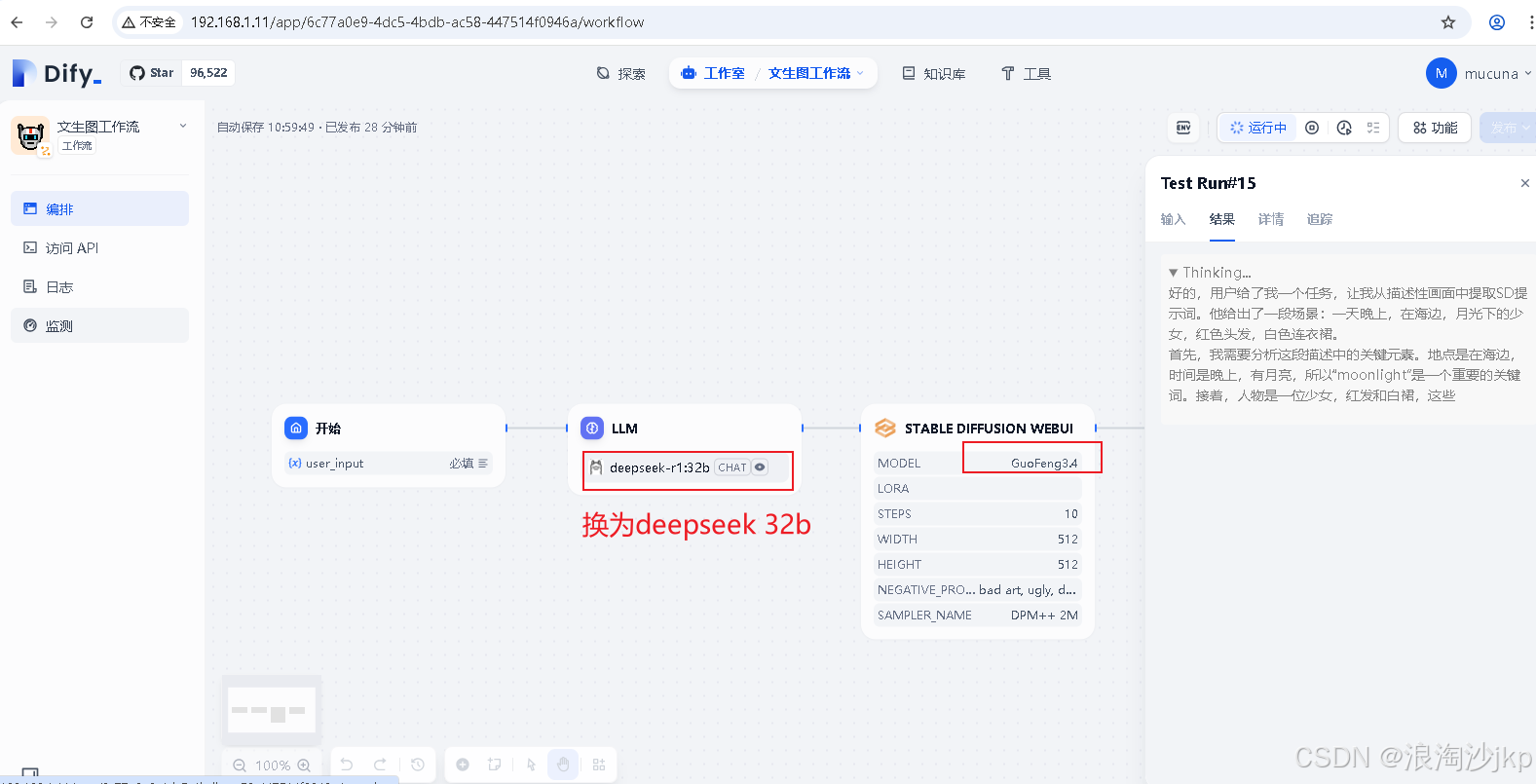Click the GitHub Star button
Image resolution: width=1536 pixels, height=784 pixels.
pyautogui.click(x=151, y=73)
